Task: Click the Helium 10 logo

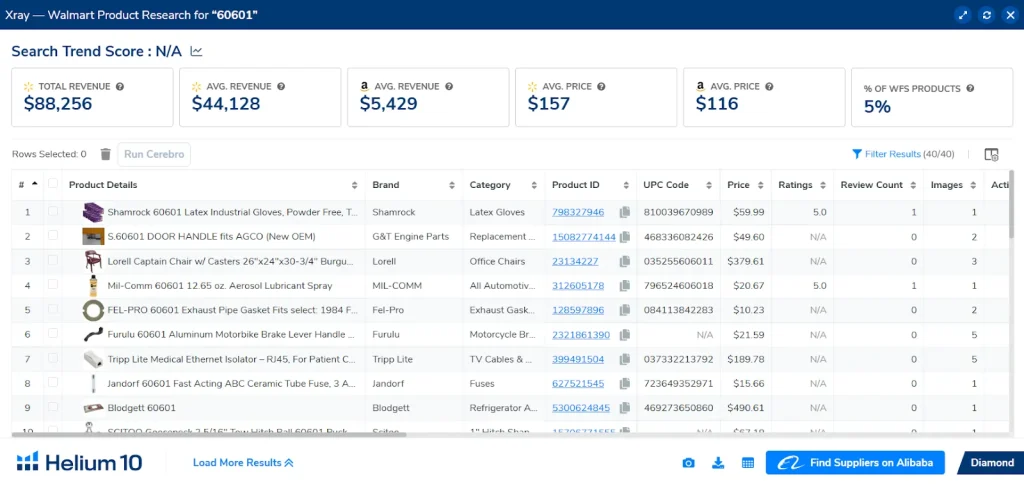Action: [79, 462]
